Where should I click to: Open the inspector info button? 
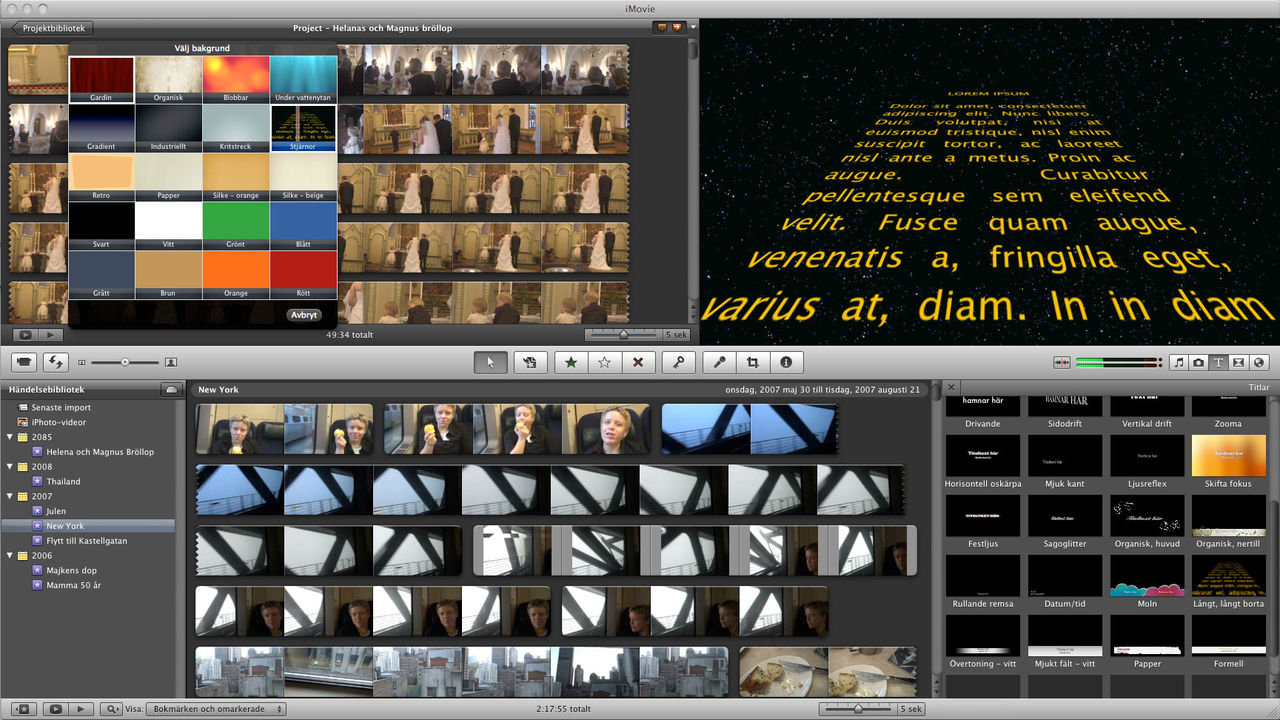tap(786, 362)
